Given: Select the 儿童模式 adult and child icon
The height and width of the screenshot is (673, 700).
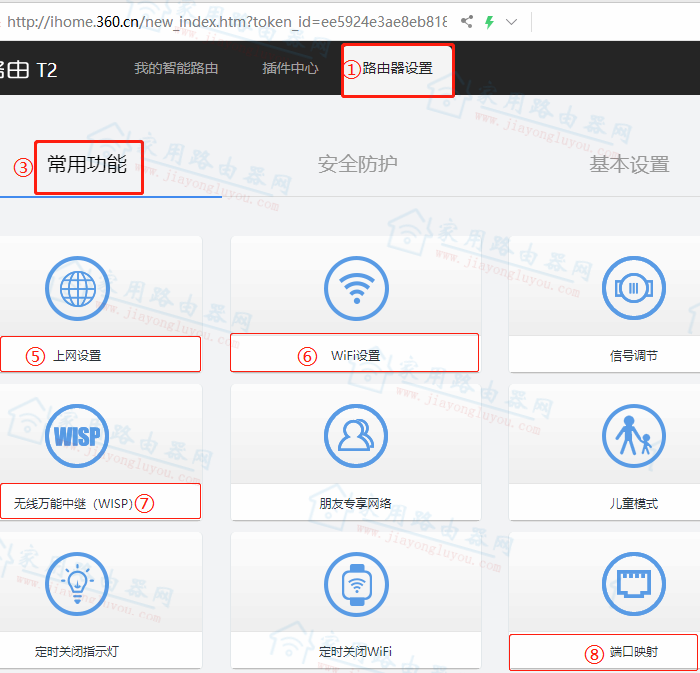Looking at the screenshot, I should (633, 436).
